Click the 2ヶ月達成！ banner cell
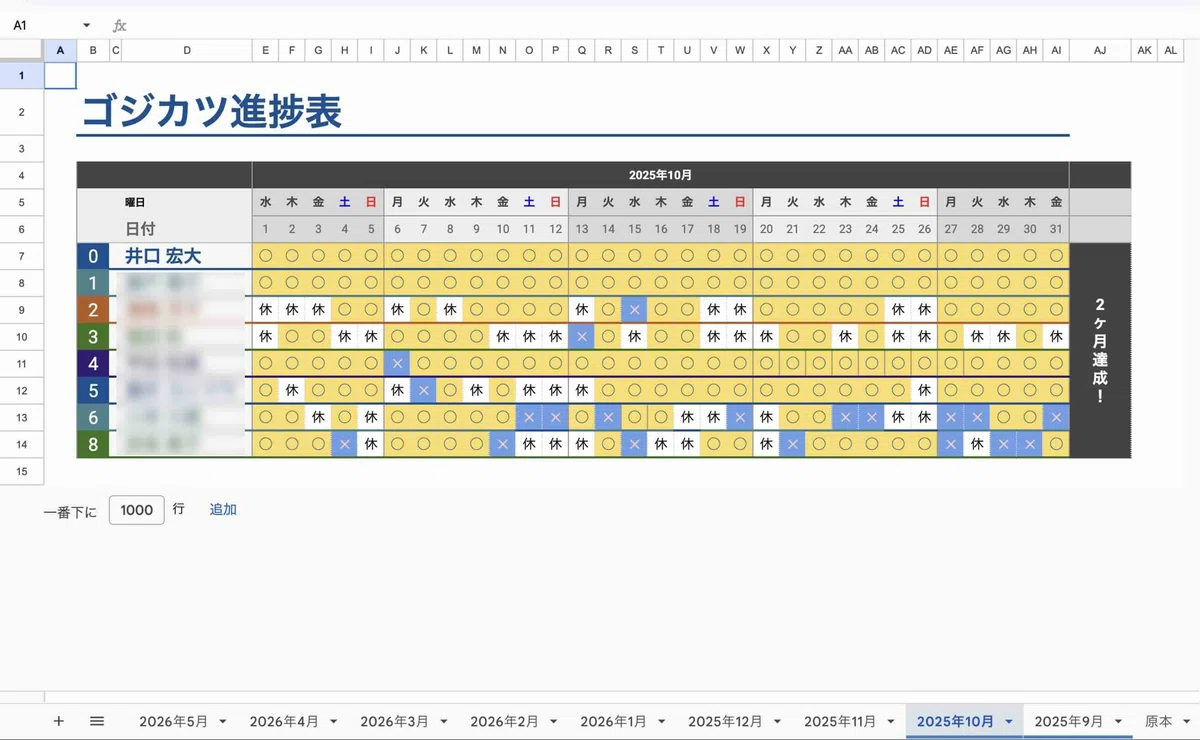This screenshot has height=740, width=1200. click(x=1100, y=350)
